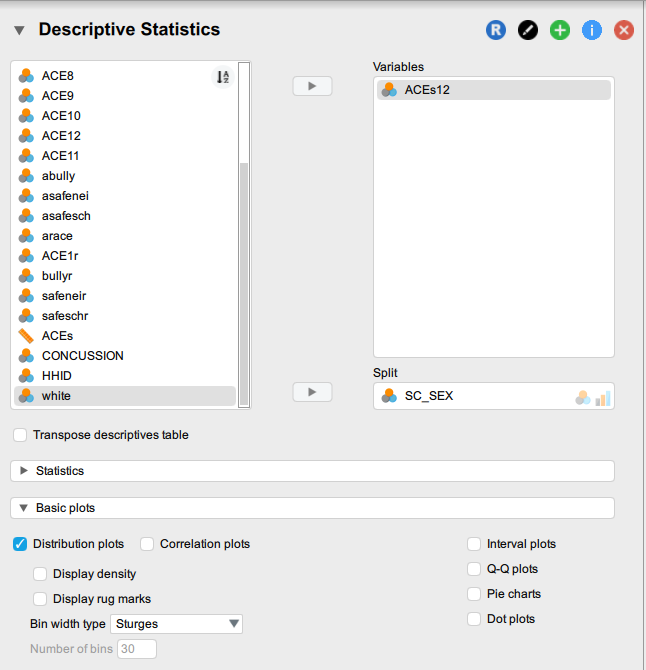Click the ruler scale icon beside ACEs
This screenshot has width=646, height=670.
[26, 336]
